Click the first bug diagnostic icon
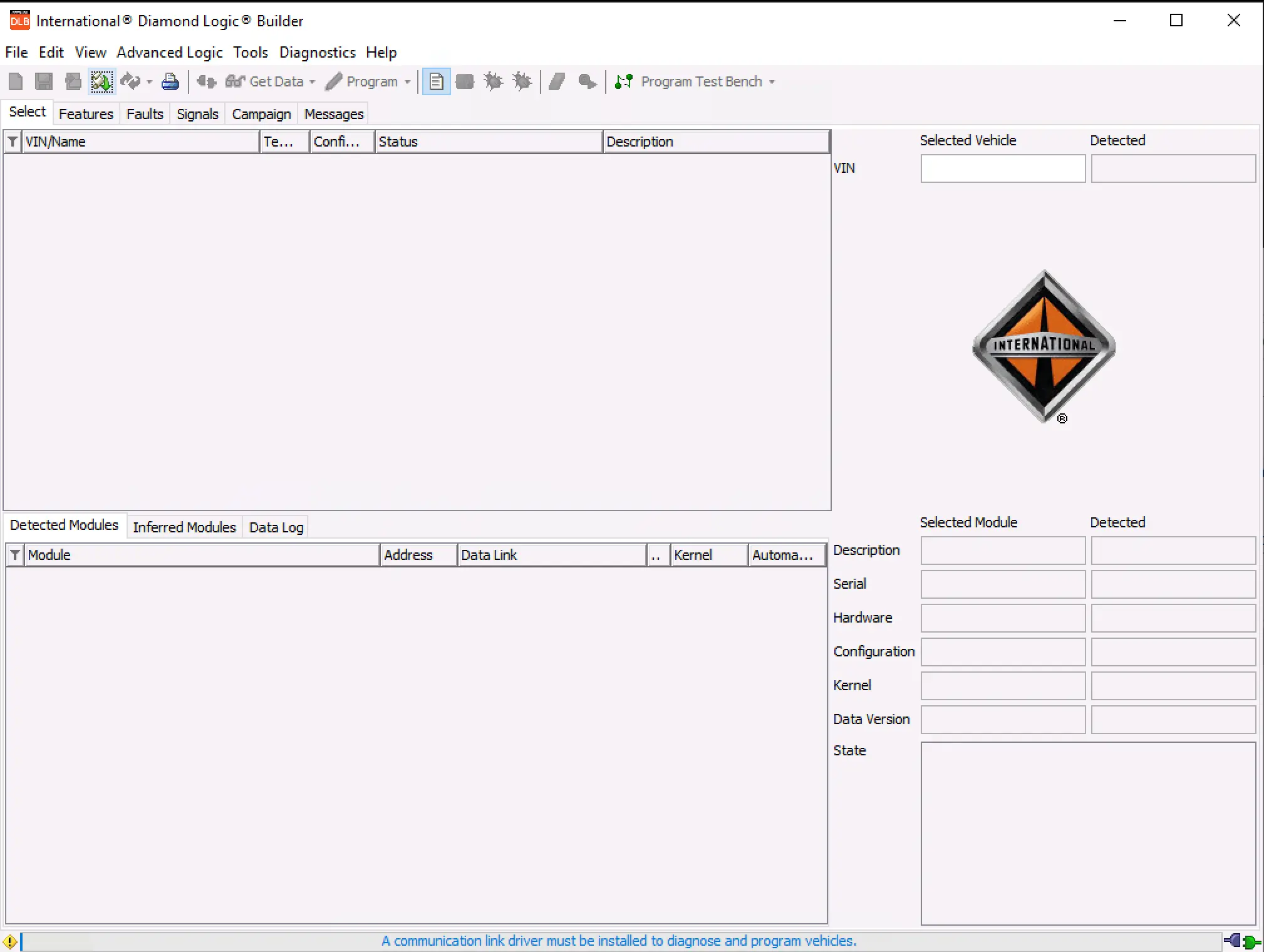 (493, 81)
